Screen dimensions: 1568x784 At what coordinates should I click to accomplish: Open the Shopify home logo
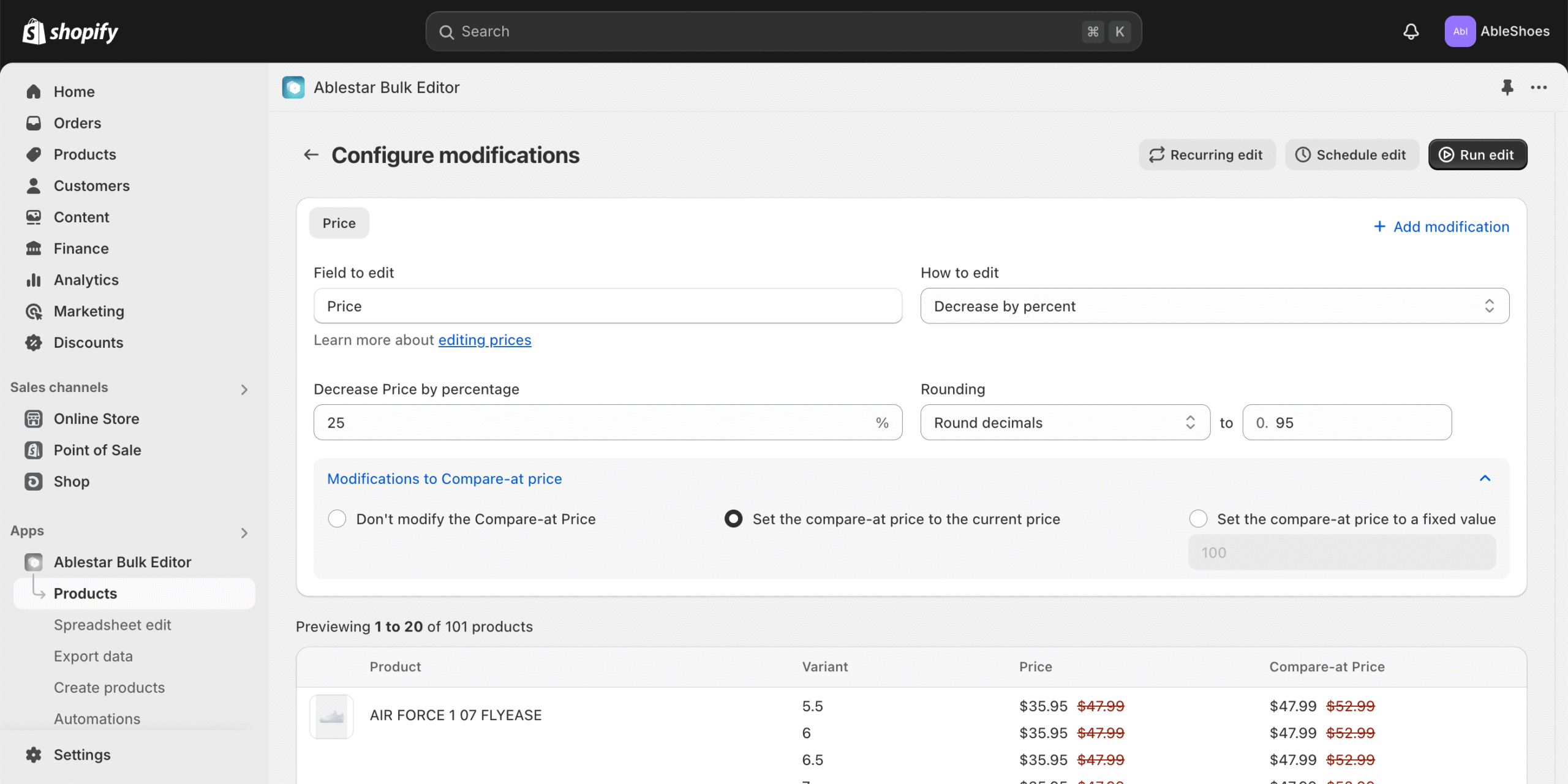click(x=69, y=31)
